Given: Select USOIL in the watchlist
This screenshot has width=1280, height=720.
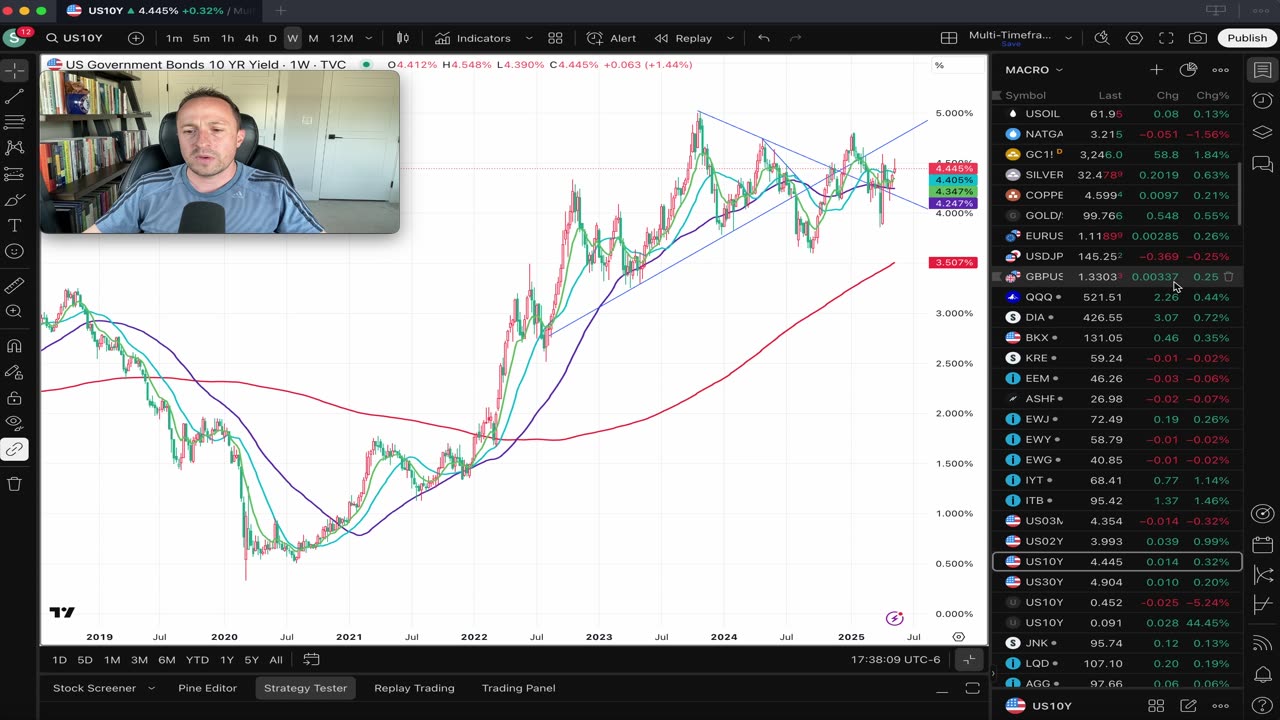Looking at the screenshot, I should (1117, 114).
